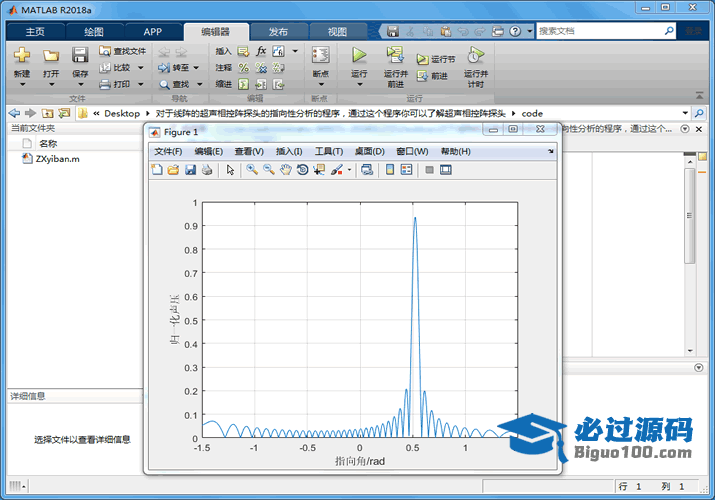Image resolution: width=715 pixels, height=500 pixels.
Task: Toggle Zoom Out tool in Figure
Action: point(269,170)
